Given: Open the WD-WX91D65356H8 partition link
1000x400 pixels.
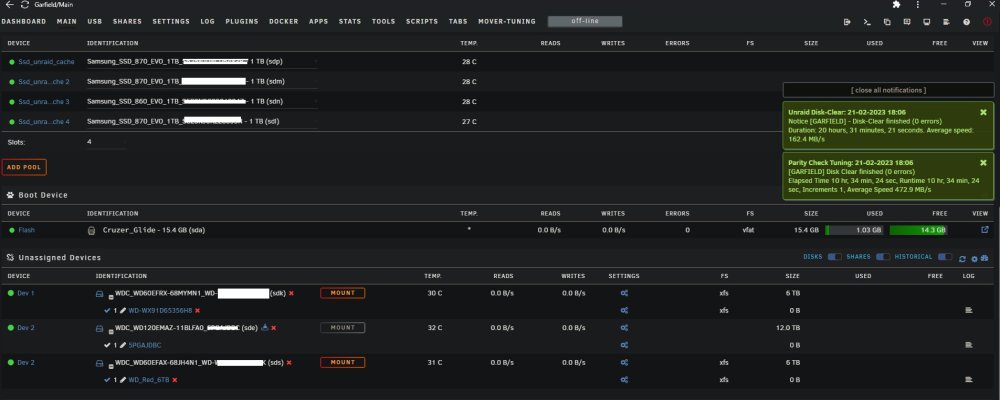Looking at the screenshot, I should (160, 310).
